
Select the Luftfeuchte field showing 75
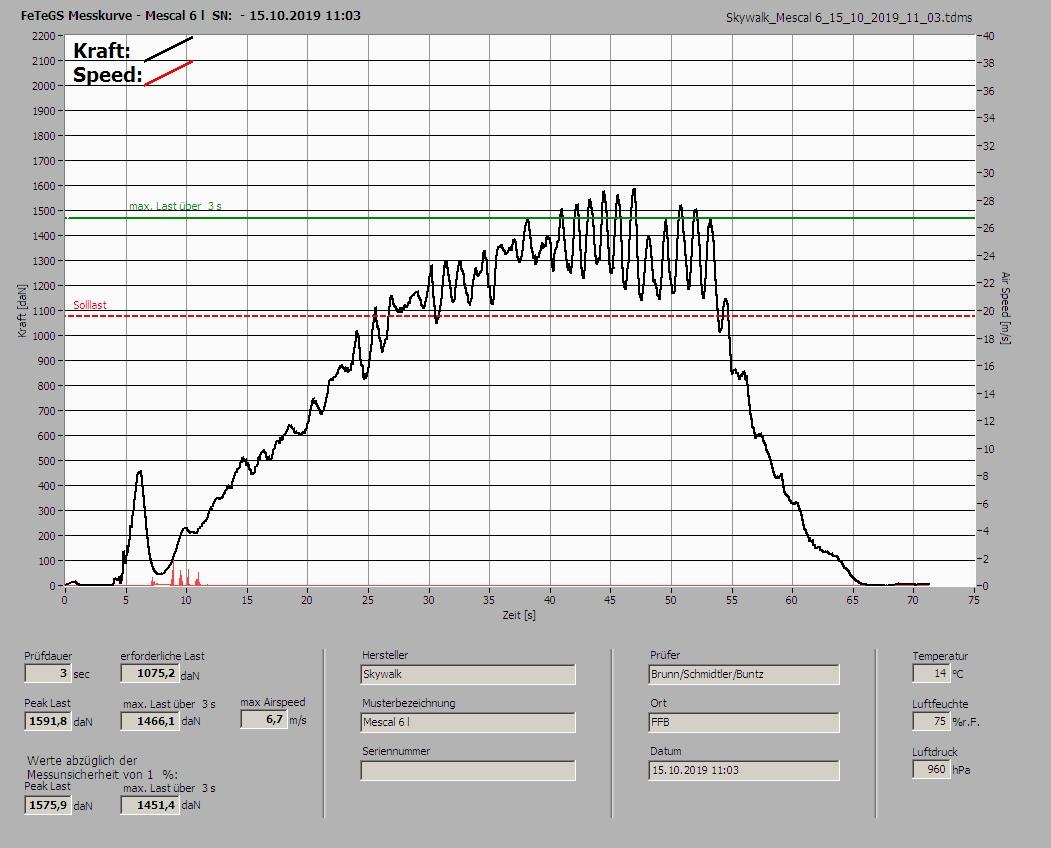pyautogui.click(x=931, y=721)
